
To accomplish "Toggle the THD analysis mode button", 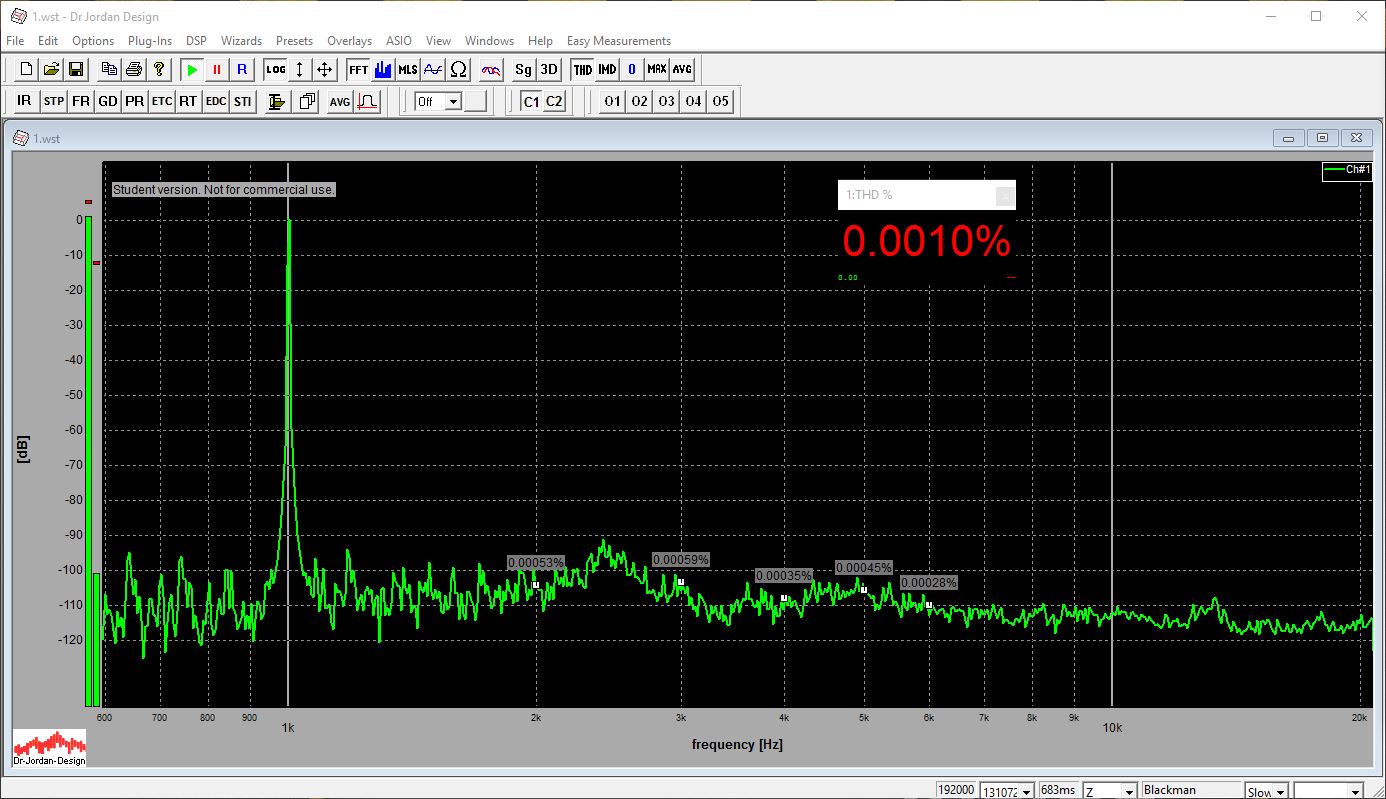I will pyautogui.click(x=582, y=70).
